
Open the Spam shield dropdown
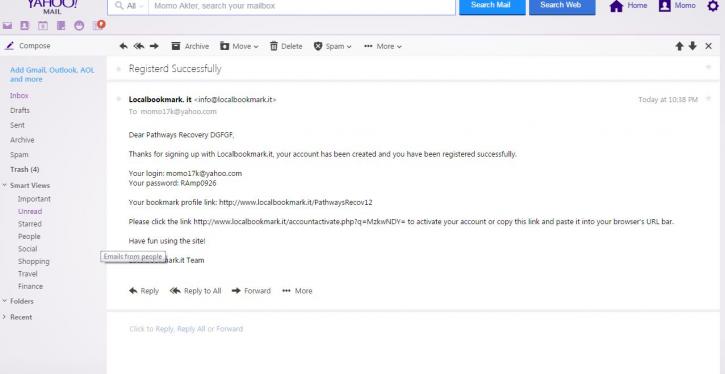coord(332,46)
